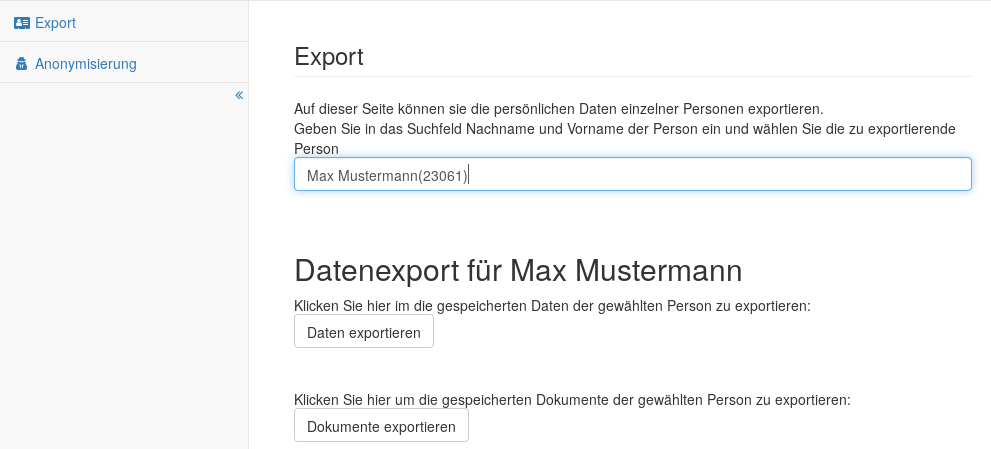The image size is (991, 449).
Task: Click the horizontal divider below Export heading
Action: (x=632, y=77)
